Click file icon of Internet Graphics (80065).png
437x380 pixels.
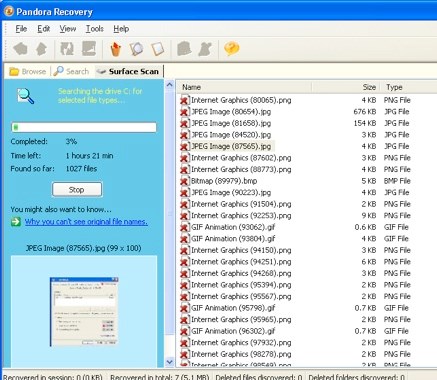pos(184,100)
